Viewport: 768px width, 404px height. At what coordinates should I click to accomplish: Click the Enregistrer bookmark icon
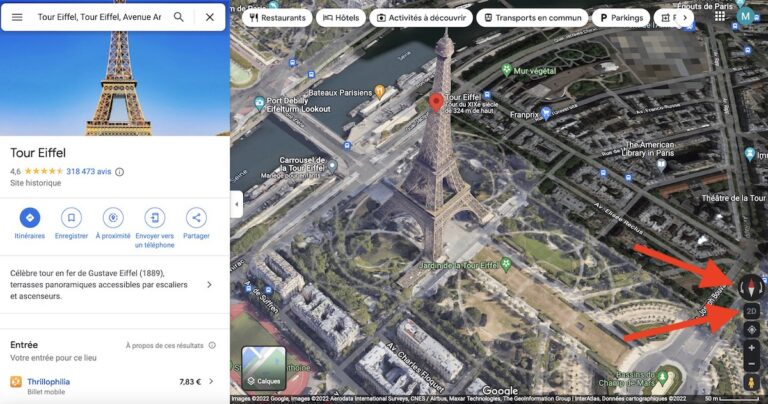71,217
